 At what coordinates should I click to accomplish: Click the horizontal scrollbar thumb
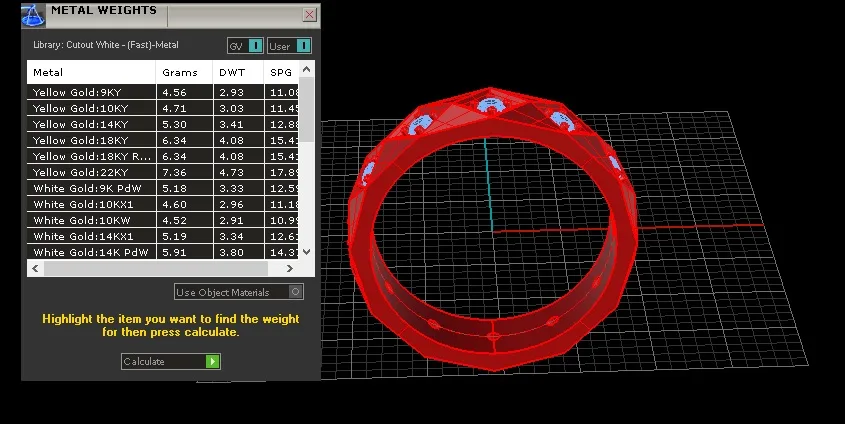click(x=156, y=268)
